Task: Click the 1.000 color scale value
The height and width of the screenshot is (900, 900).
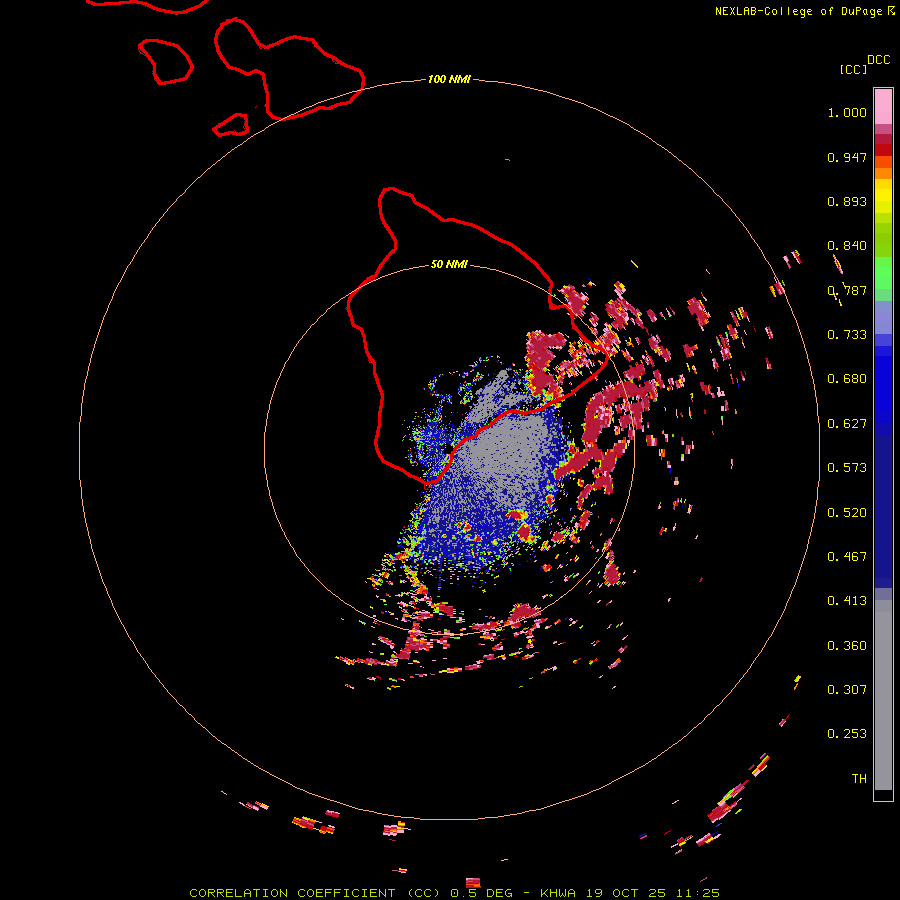Action: coord(847,112)
